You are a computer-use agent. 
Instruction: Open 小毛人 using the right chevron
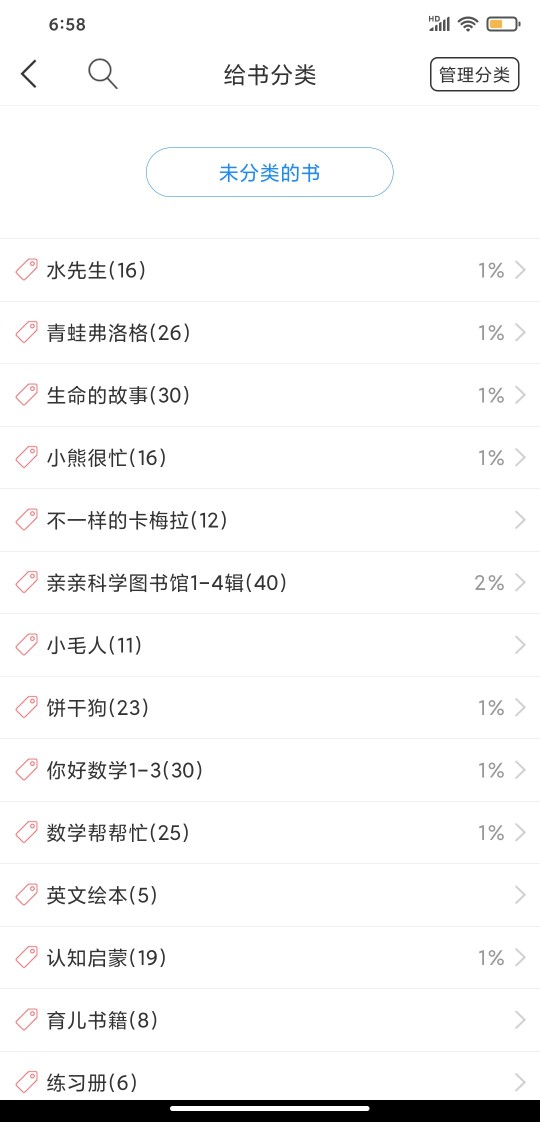[520, 645]
